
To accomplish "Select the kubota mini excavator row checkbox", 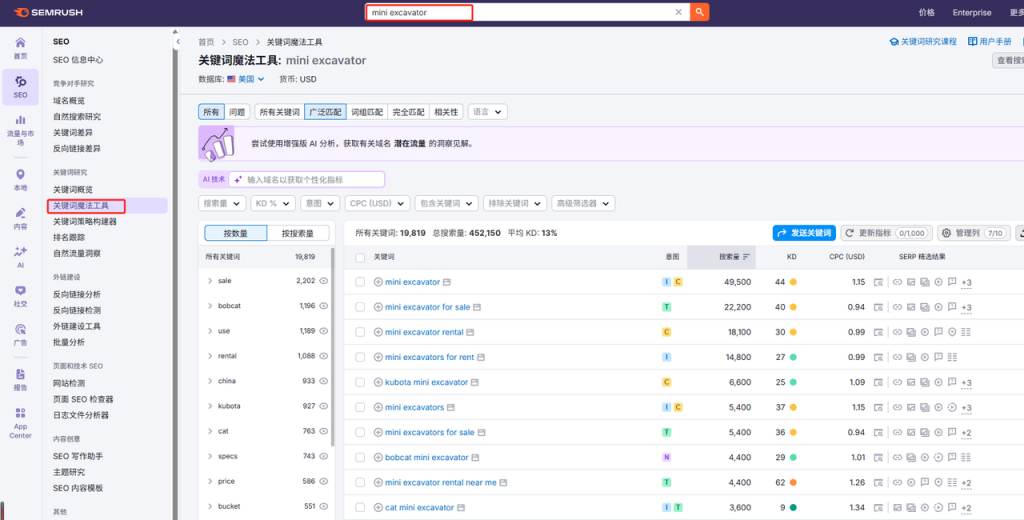I will 360,382.
